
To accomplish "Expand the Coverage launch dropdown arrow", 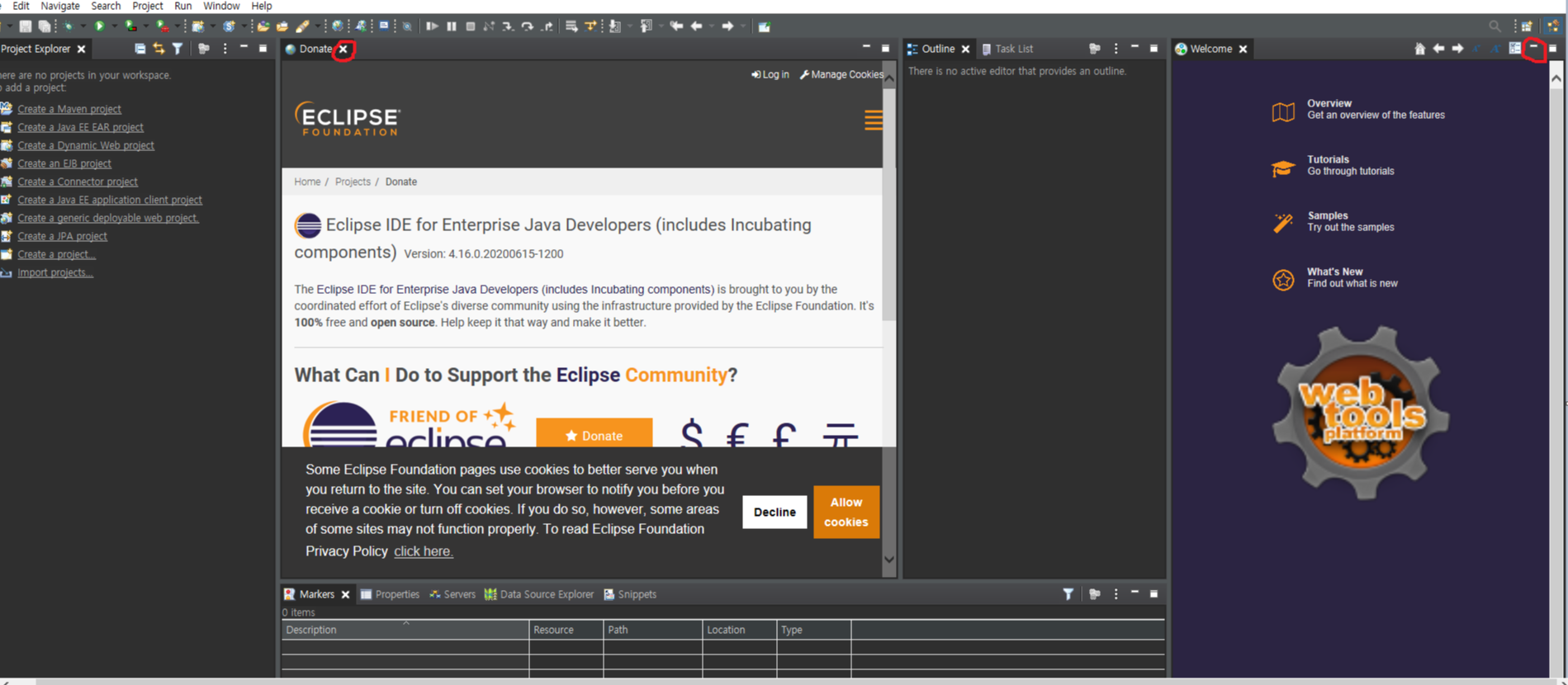I will [145, 26].
